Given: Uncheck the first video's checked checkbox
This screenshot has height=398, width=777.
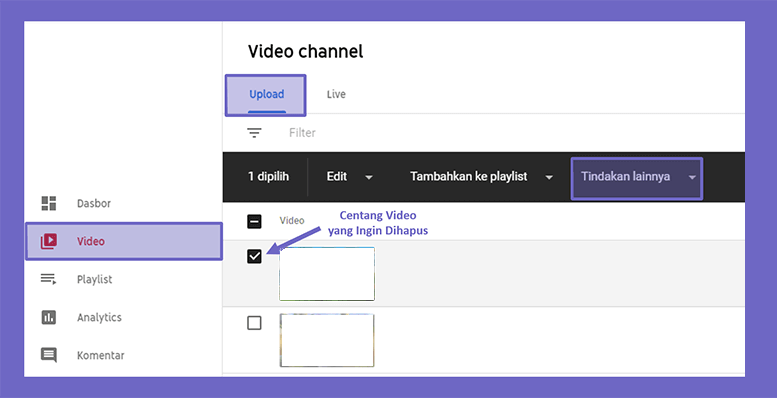Looking at the screenshot, I should tap(254, 256).
